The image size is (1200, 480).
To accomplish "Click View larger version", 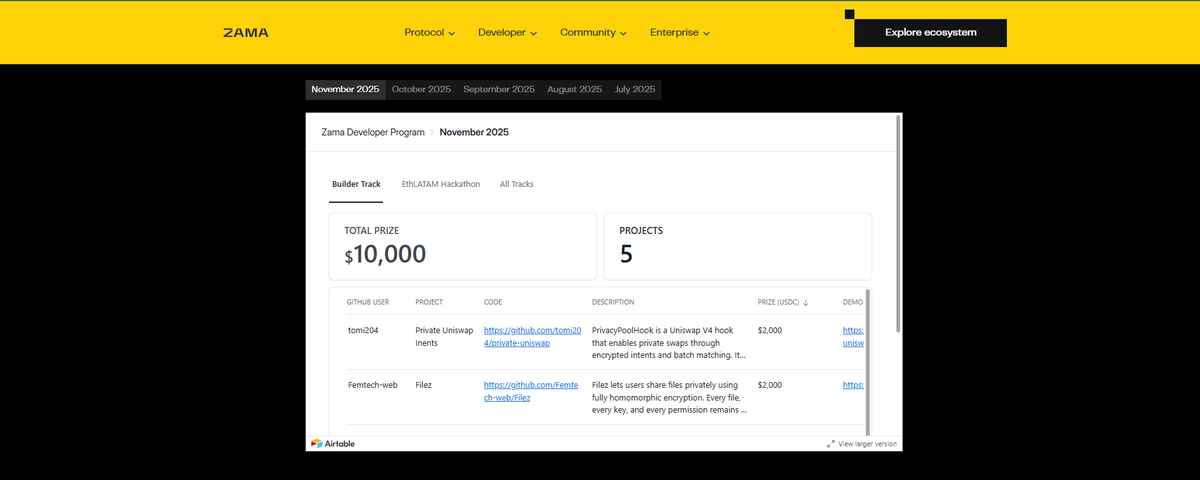I will click(867, 443).
